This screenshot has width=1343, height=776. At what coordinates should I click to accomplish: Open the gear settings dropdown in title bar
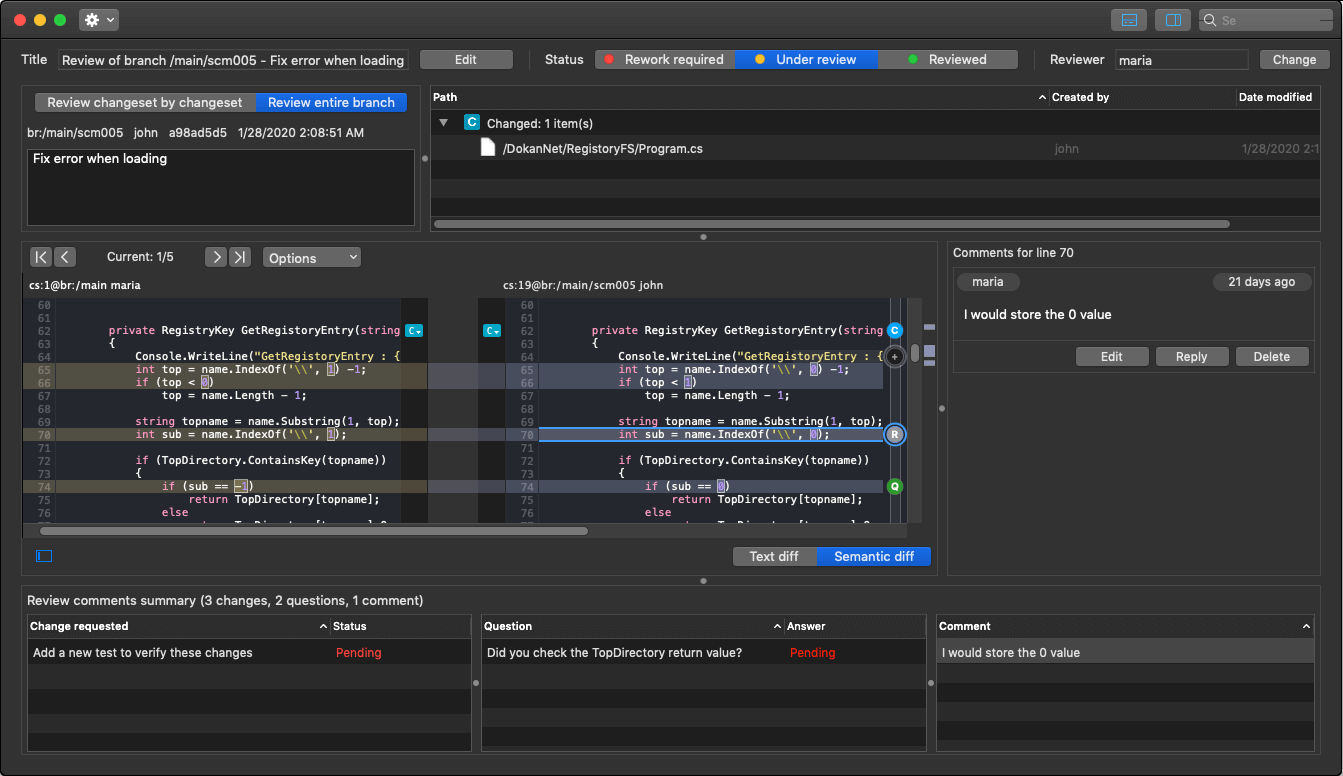(x=99, y=20)
